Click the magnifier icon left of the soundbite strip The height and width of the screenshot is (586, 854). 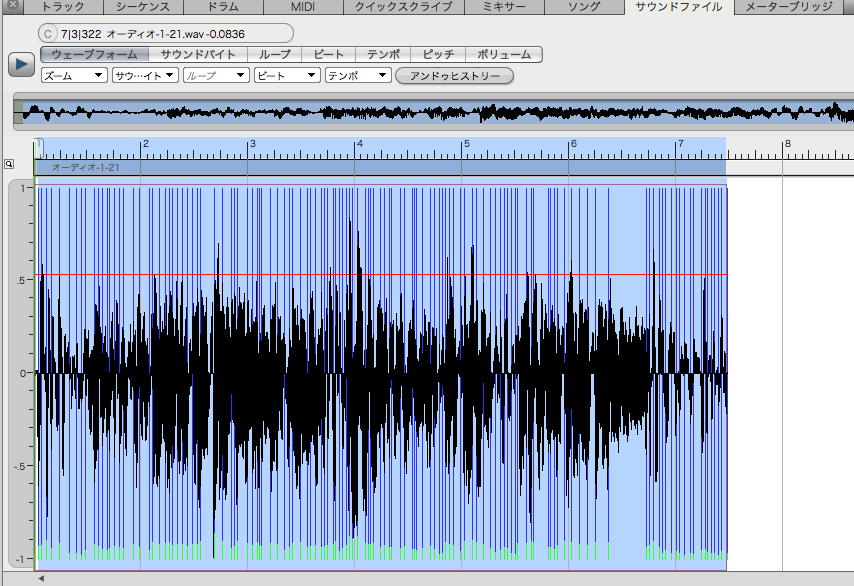(9, 164)
